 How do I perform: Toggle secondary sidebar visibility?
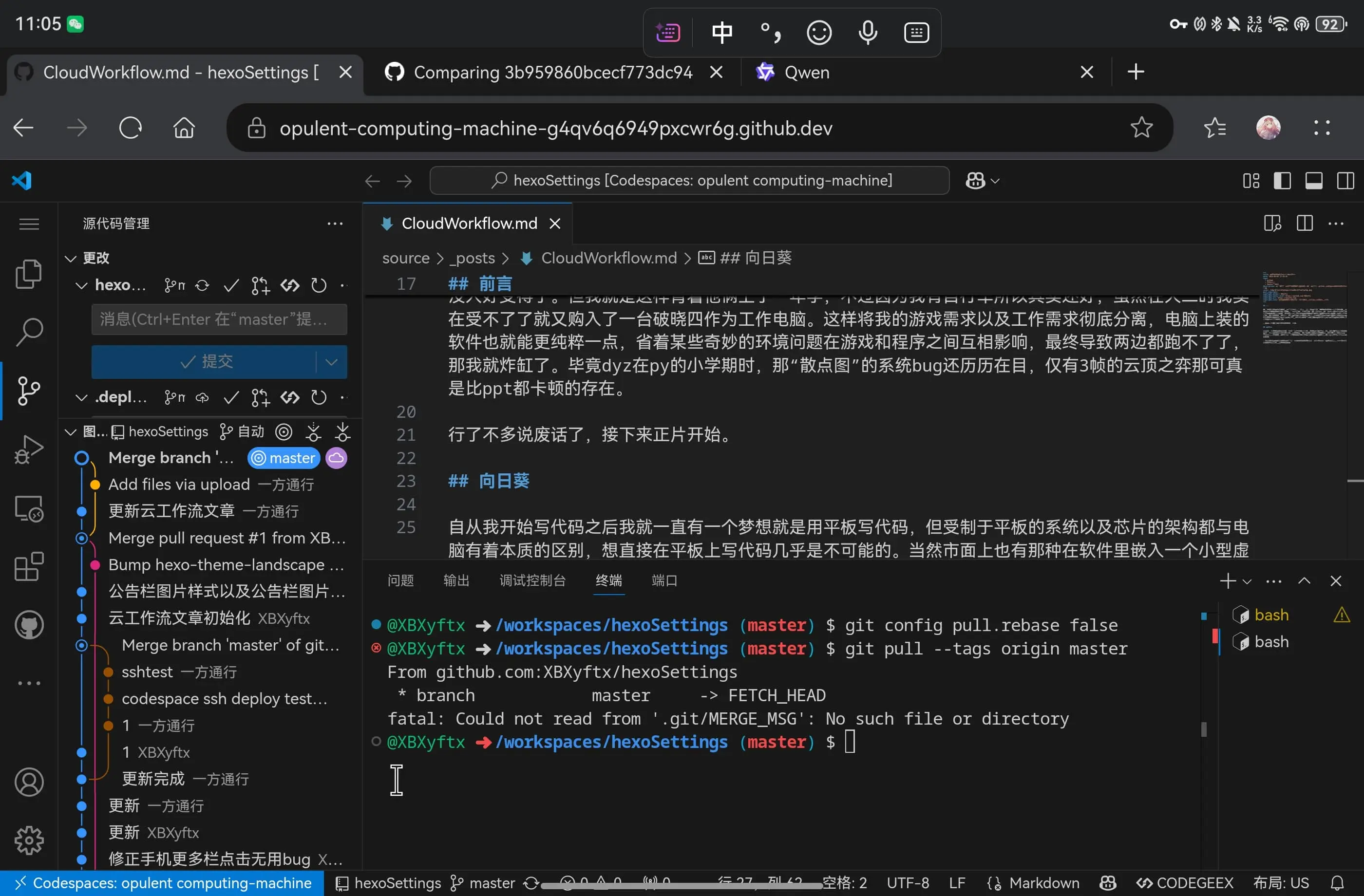[1345, 181]
